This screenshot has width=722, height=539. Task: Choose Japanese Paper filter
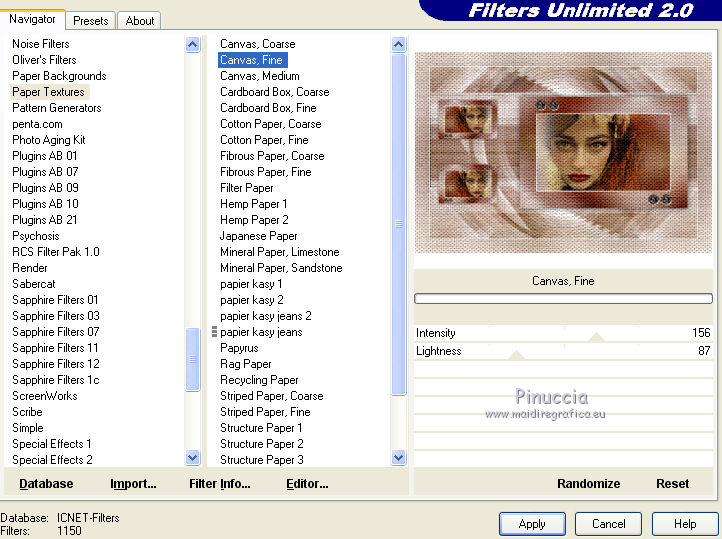click(259, 236)
